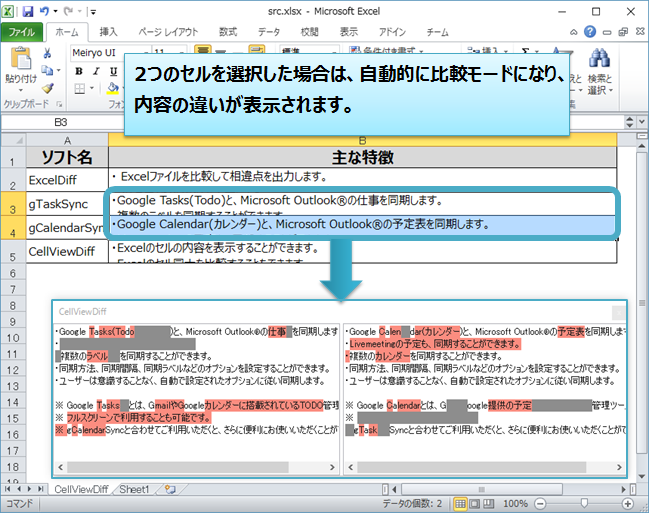This screenshot has width=649, height=513.
Task: Select the CellViewDiff sheet tab
Action: 81,489
